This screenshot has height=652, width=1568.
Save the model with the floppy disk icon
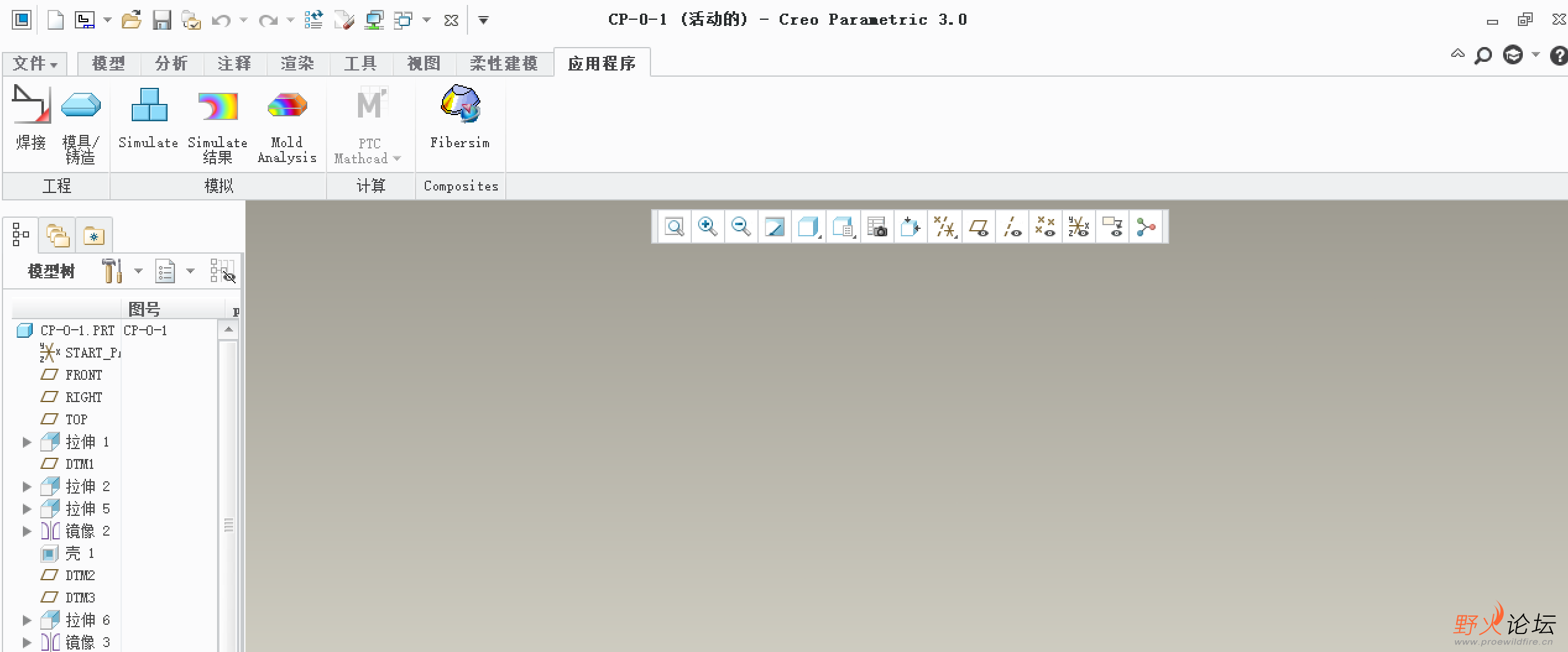[x=162, y=20]
